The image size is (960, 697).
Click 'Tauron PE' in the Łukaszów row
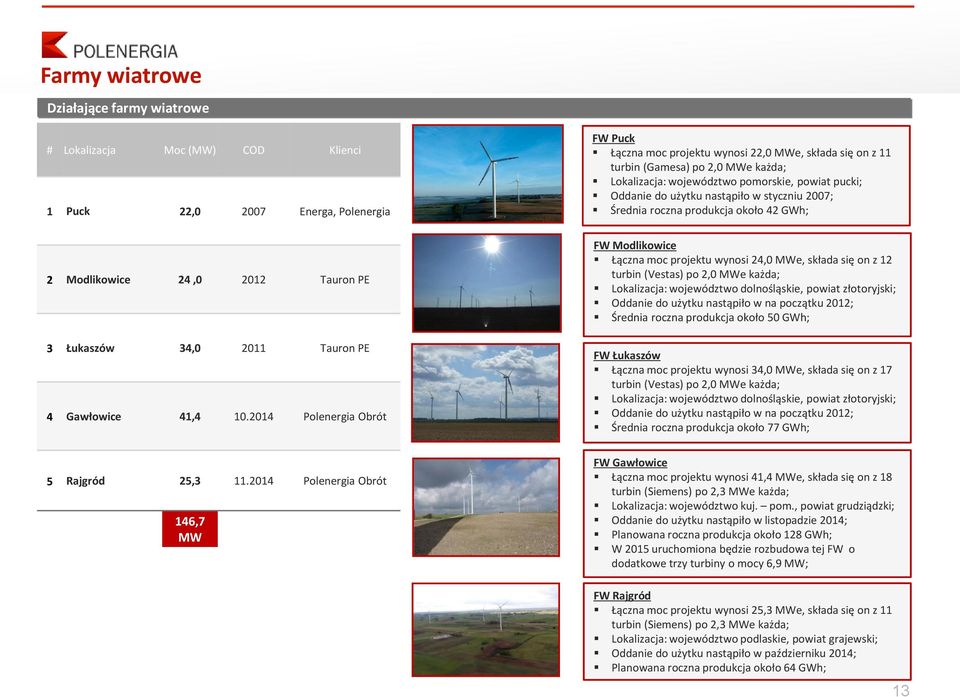pyautogui.click(x=345, y=348)
